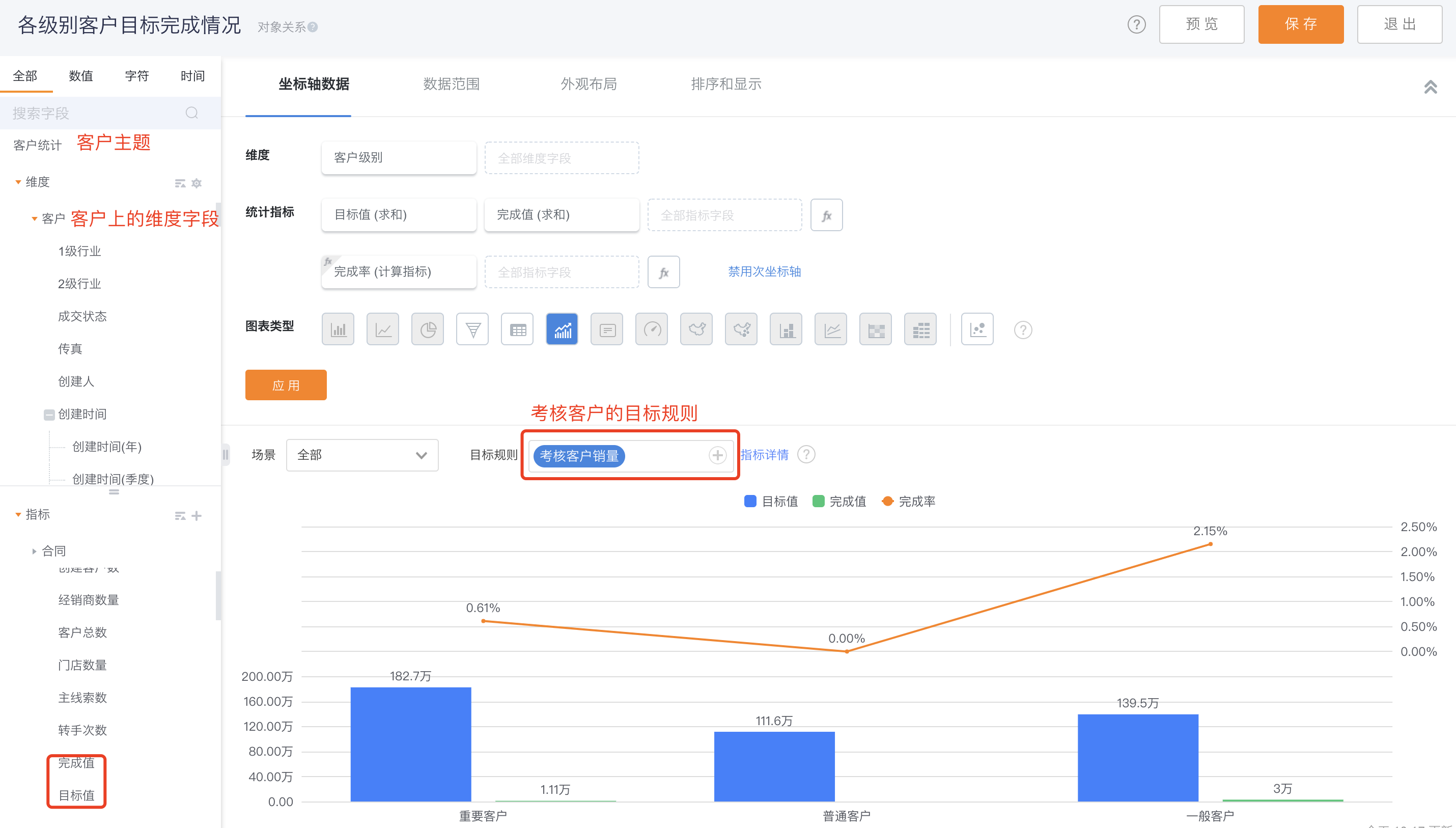The image size is (1456, 828).
Task: Select the 数值 field filter tab
Action: click(81, 76)
